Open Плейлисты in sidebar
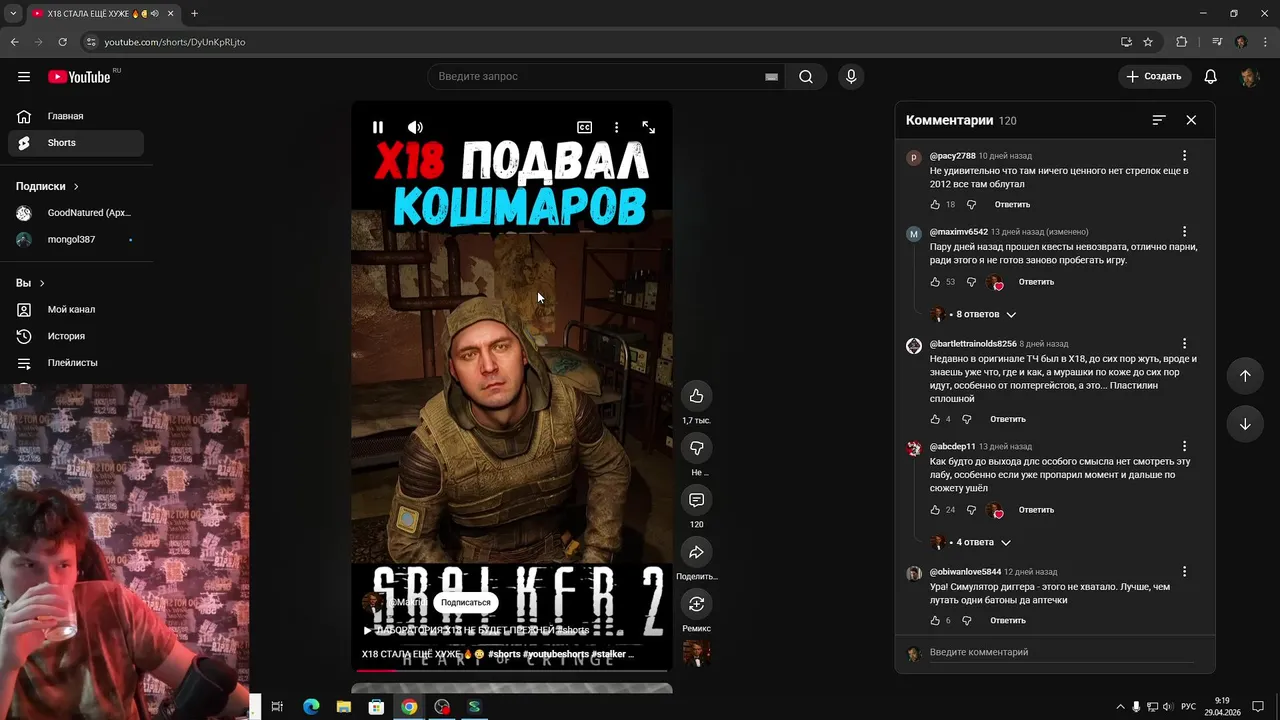 pos(76,363)
